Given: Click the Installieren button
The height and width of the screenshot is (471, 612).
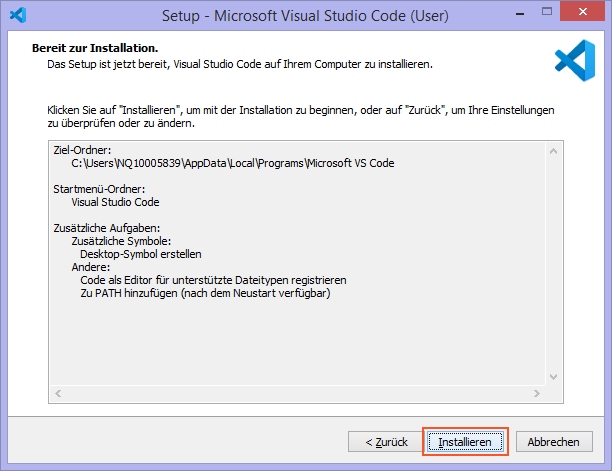Looking at the screenshot, I should point(465,442).
